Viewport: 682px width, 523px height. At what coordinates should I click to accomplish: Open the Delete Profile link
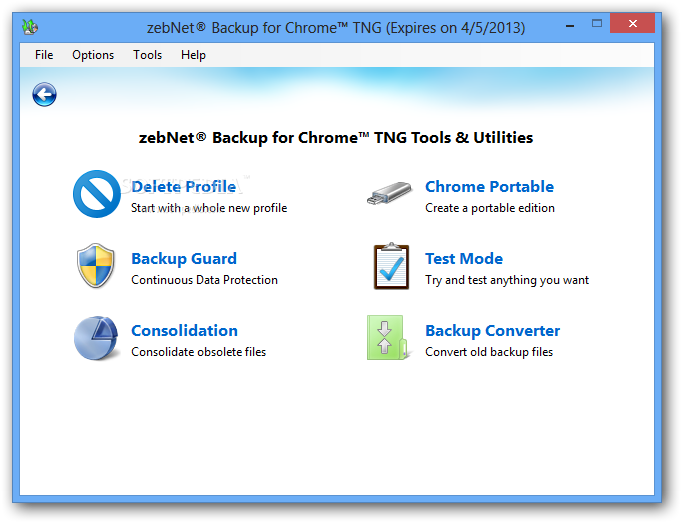click(x=184, y=187)
